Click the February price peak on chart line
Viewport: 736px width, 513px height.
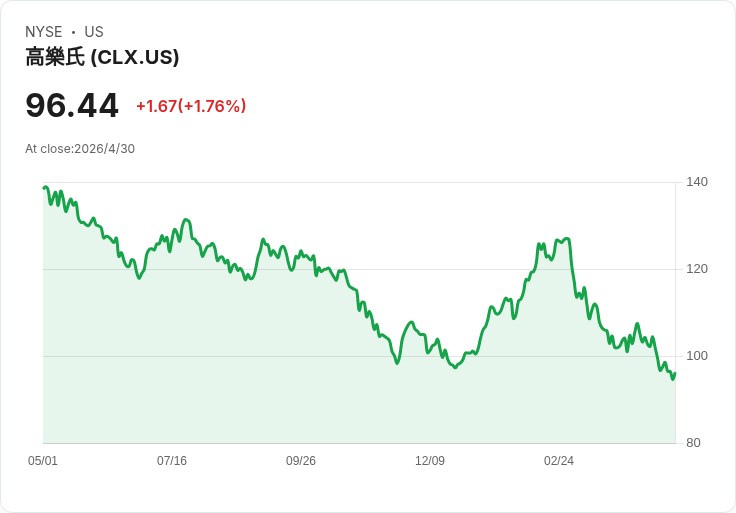[567, 239]
